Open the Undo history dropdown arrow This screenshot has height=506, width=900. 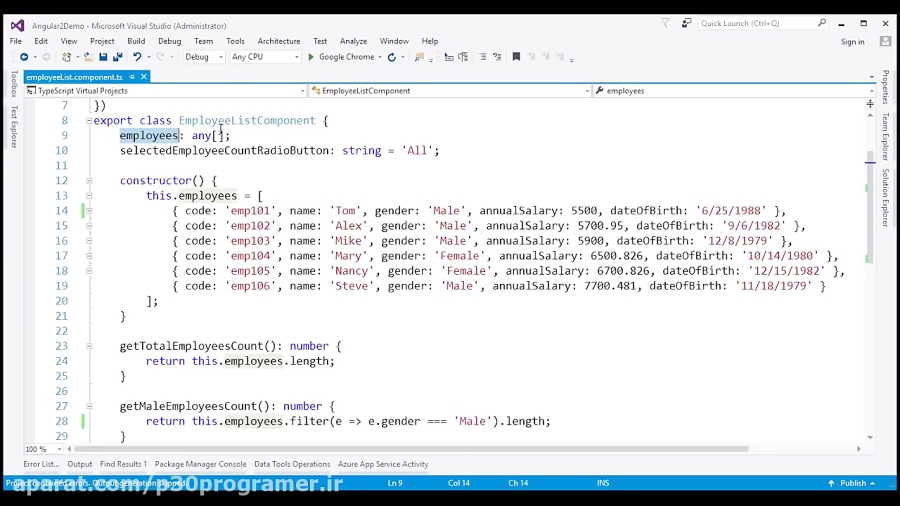149,57
